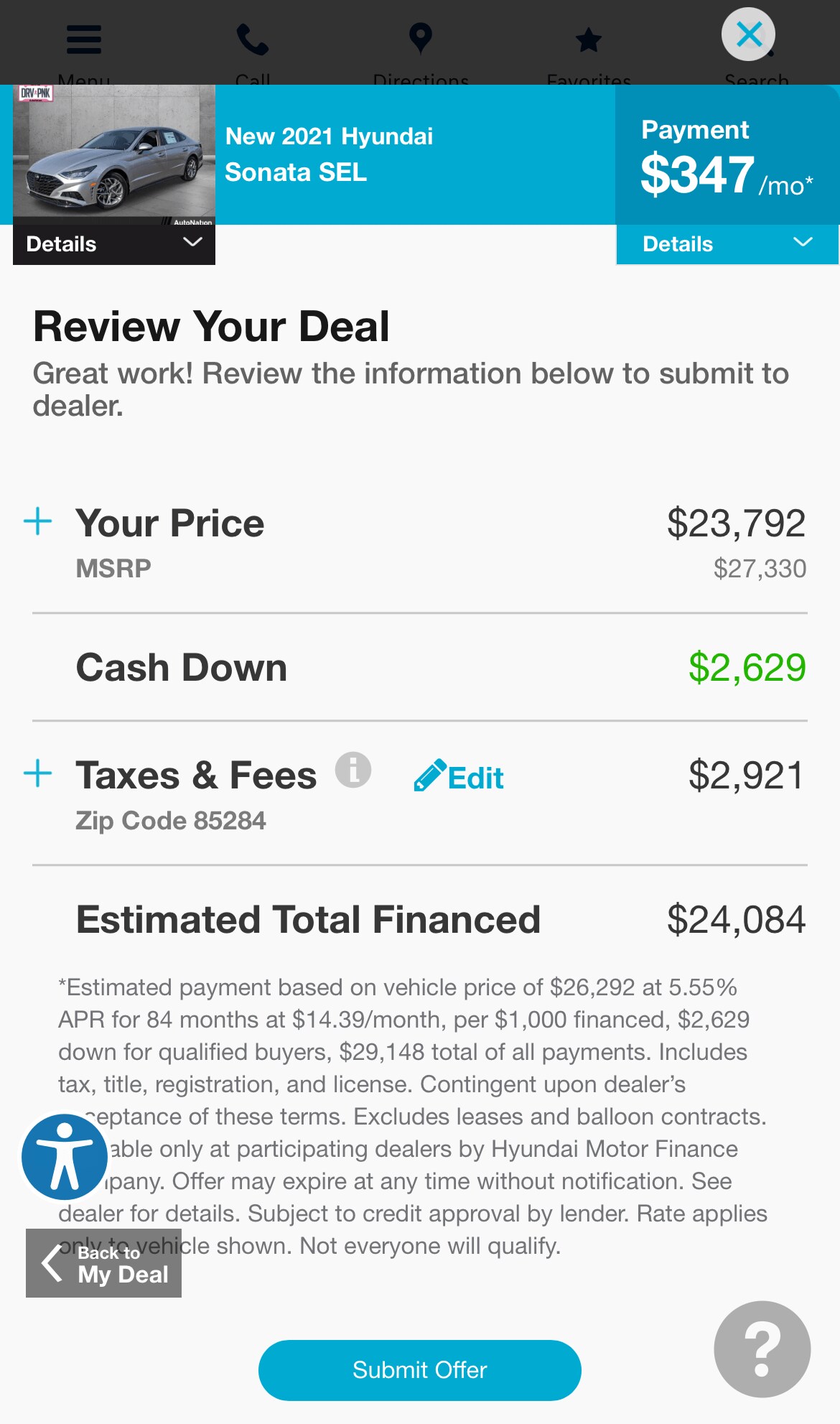Click the Cash Down amount $2,629
The image size is (840, 1424).
tap(747, 668)
